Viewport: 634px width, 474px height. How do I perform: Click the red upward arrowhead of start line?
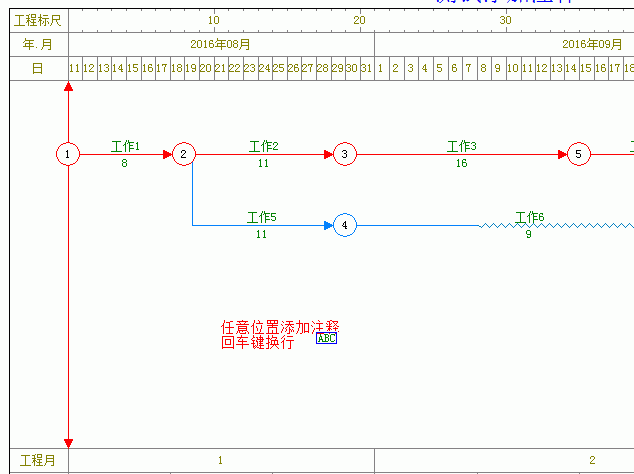pyautogui.click(x=68, y=86)
